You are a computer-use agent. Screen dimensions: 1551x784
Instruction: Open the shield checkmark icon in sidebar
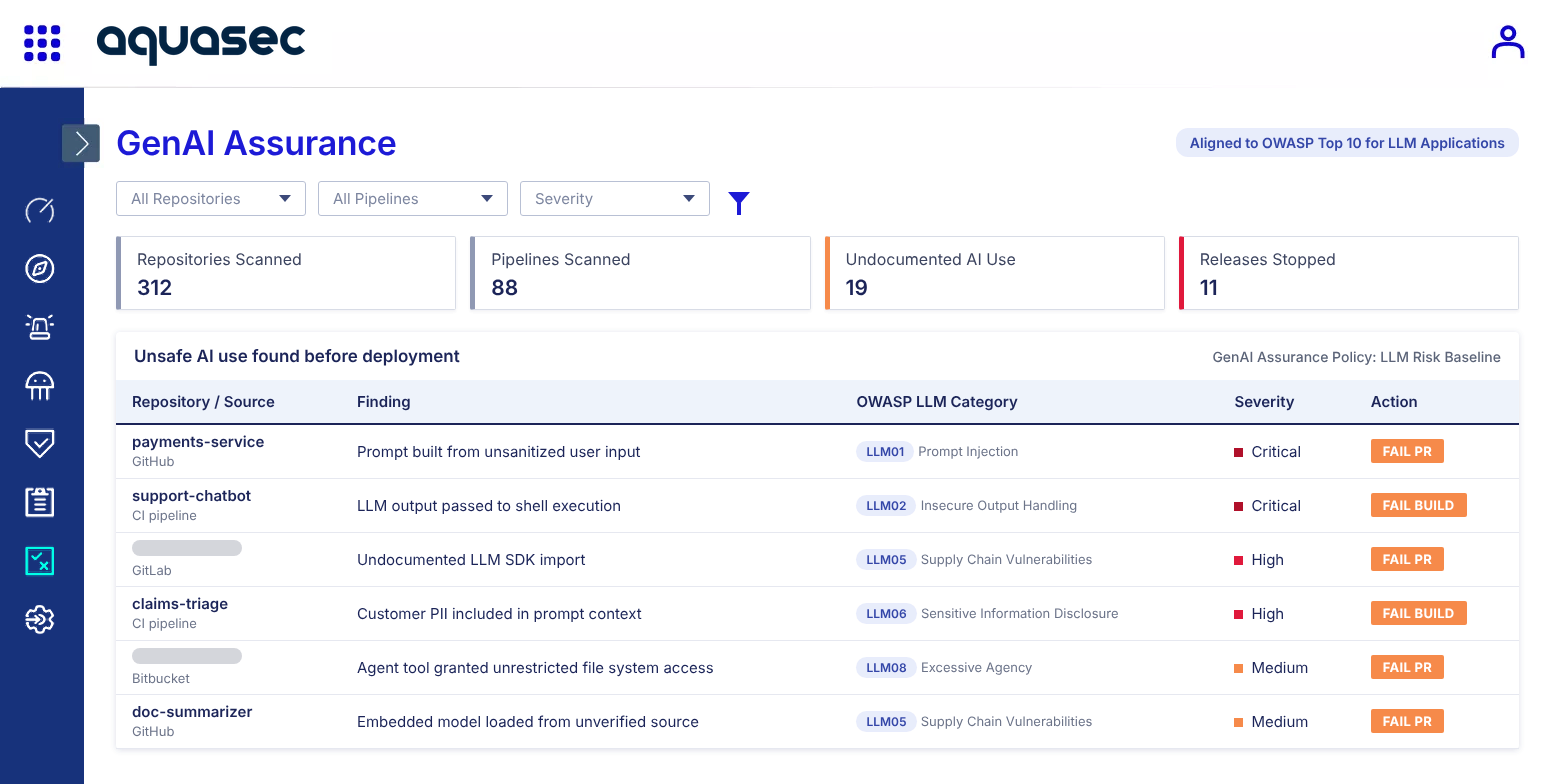(x=40, y=443)
